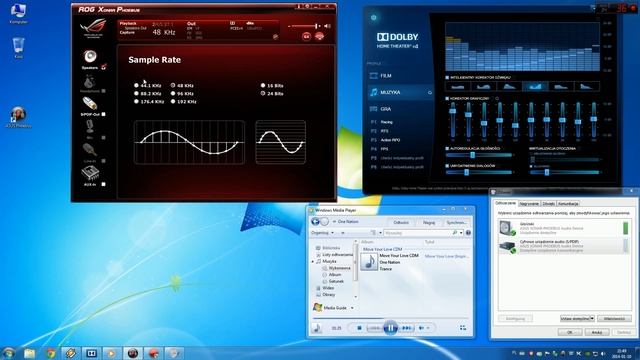Toggle Autoregulacja Głośności checkbox
The image size is (640, 360).
[447, 149]
